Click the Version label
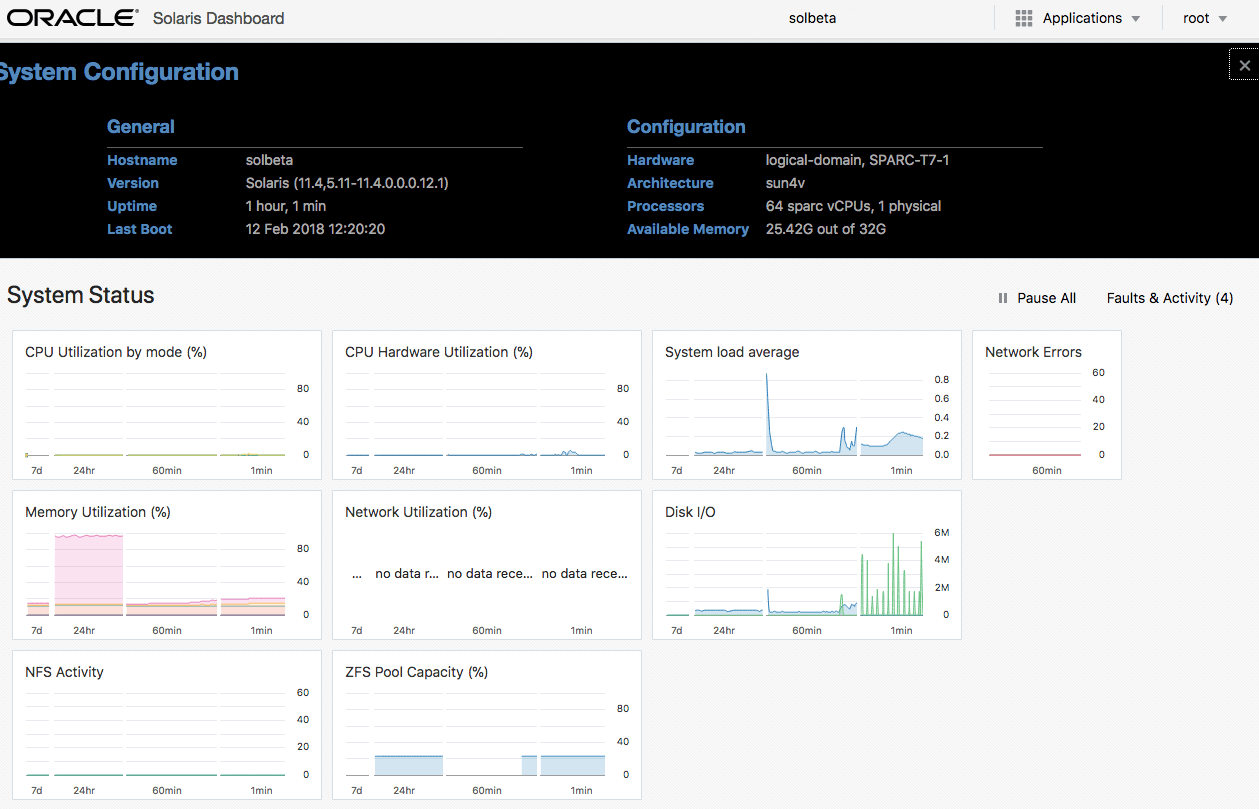Screen dimensions: 1259x809 pos(133,183)
